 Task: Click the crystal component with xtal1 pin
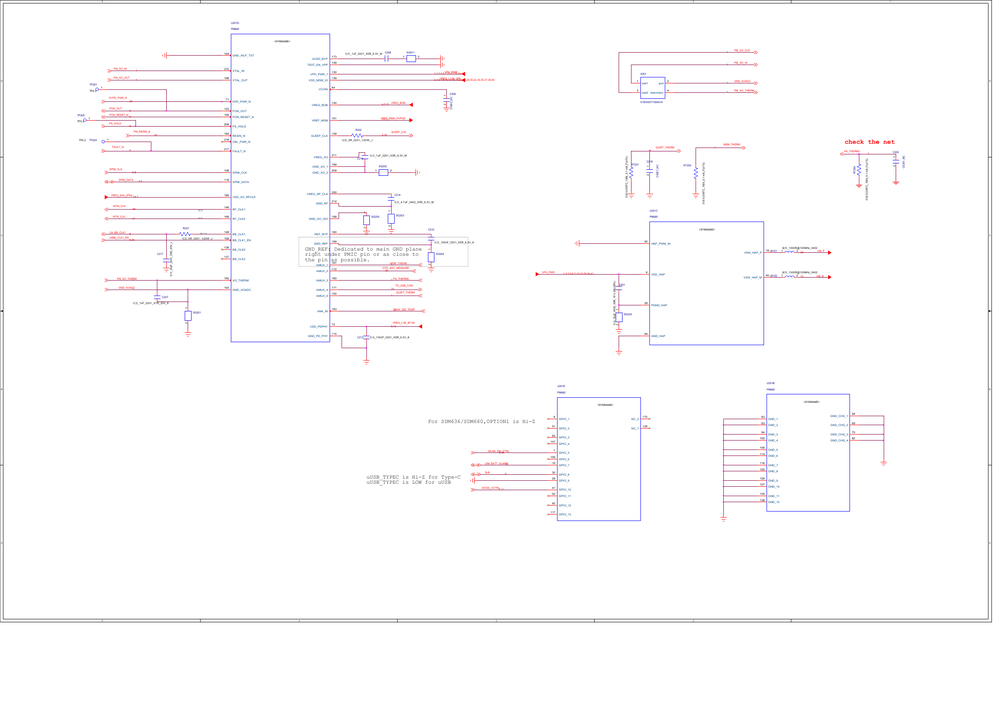tap(652, 88)
